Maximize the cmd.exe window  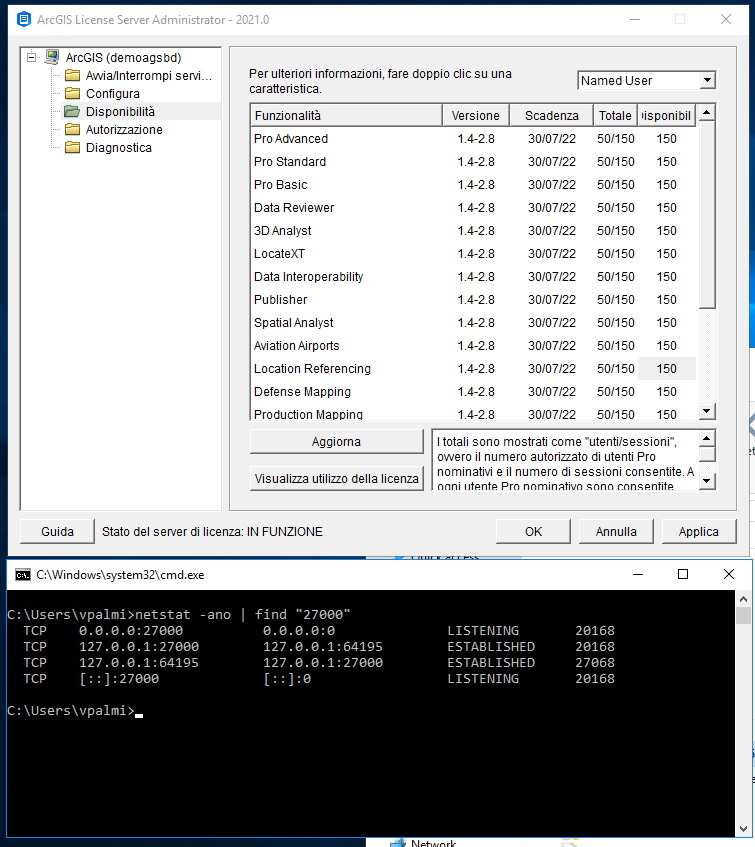click(x=683, y=574)
